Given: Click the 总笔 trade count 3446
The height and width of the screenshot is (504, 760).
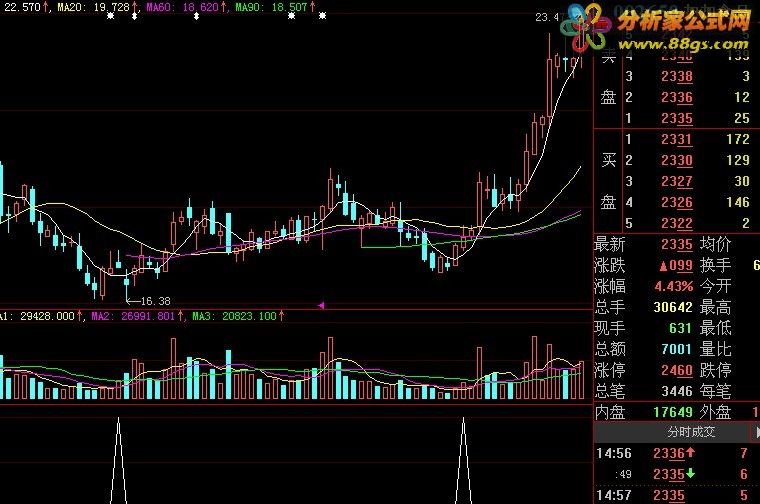Looking at the screenshot, I should point(677,391).
